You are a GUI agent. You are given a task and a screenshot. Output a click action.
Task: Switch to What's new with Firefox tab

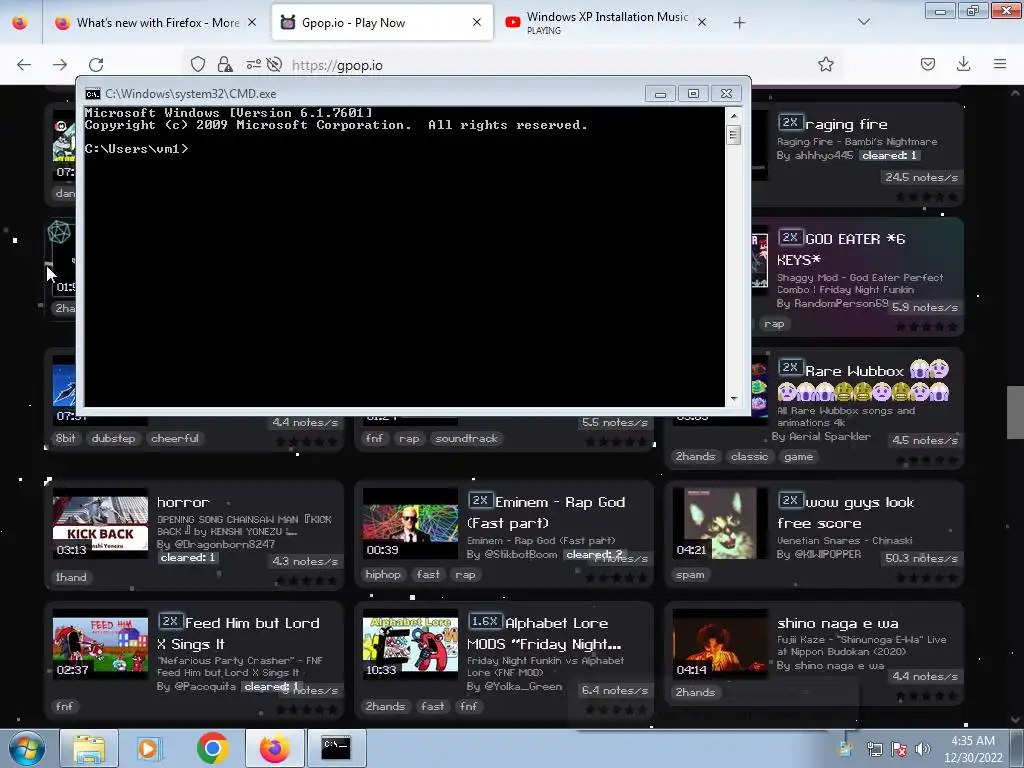(x=157, y=23)
